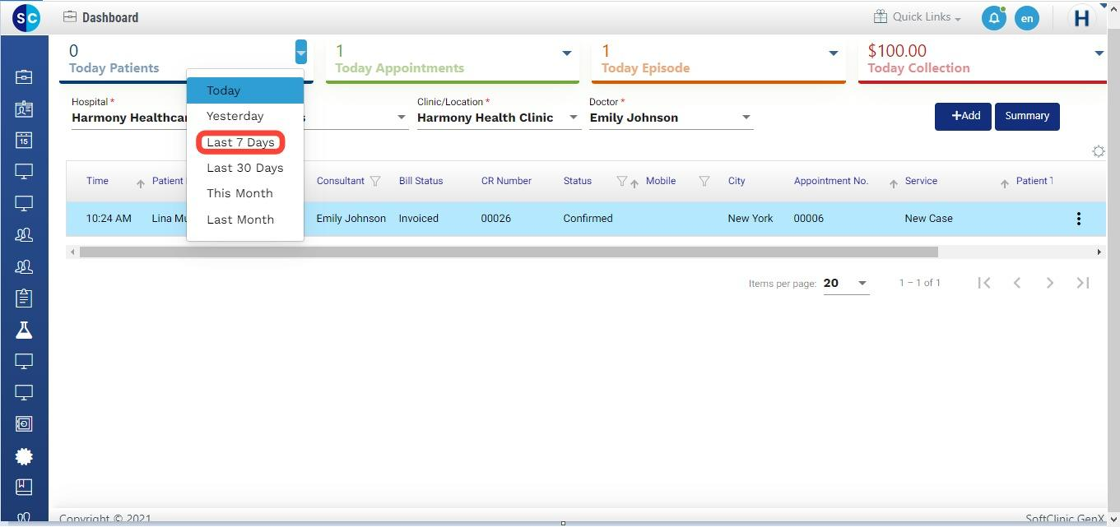The image size is (1120, 527).
Task: Click the monitor icon just below the calendar icon
Action: coord(24,171)
